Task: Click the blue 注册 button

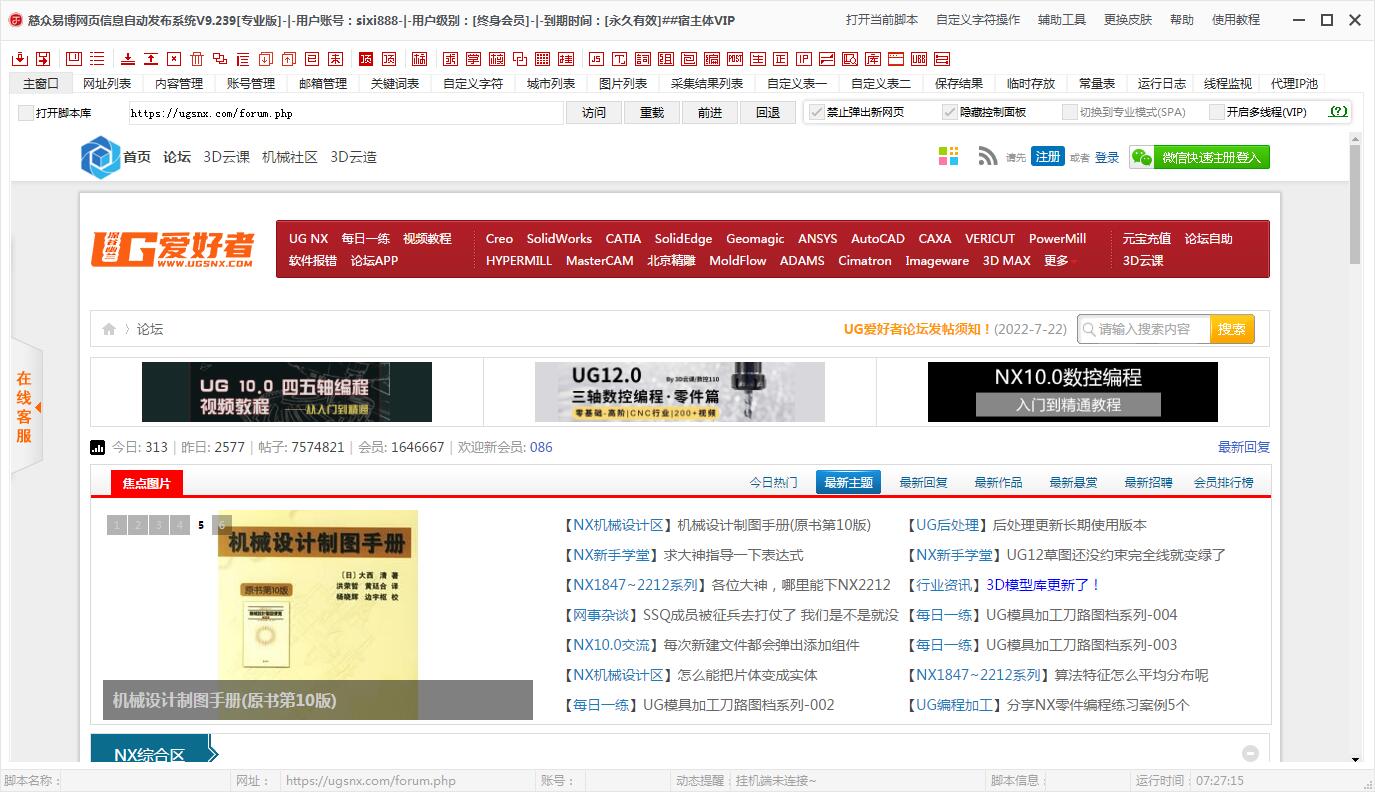Action: point(1048,157)
